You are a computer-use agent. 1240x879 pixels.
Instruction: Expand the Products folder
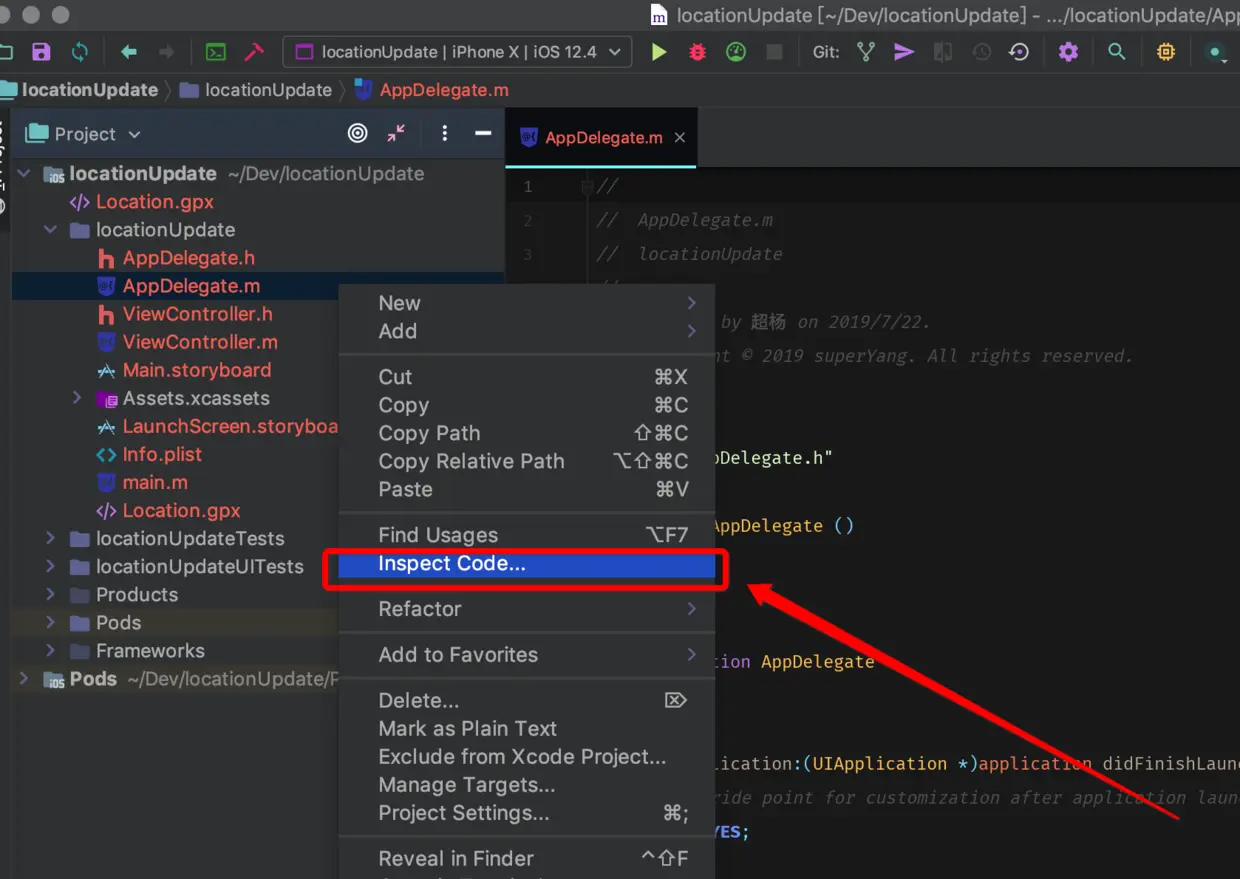click(x=50, y=594)
